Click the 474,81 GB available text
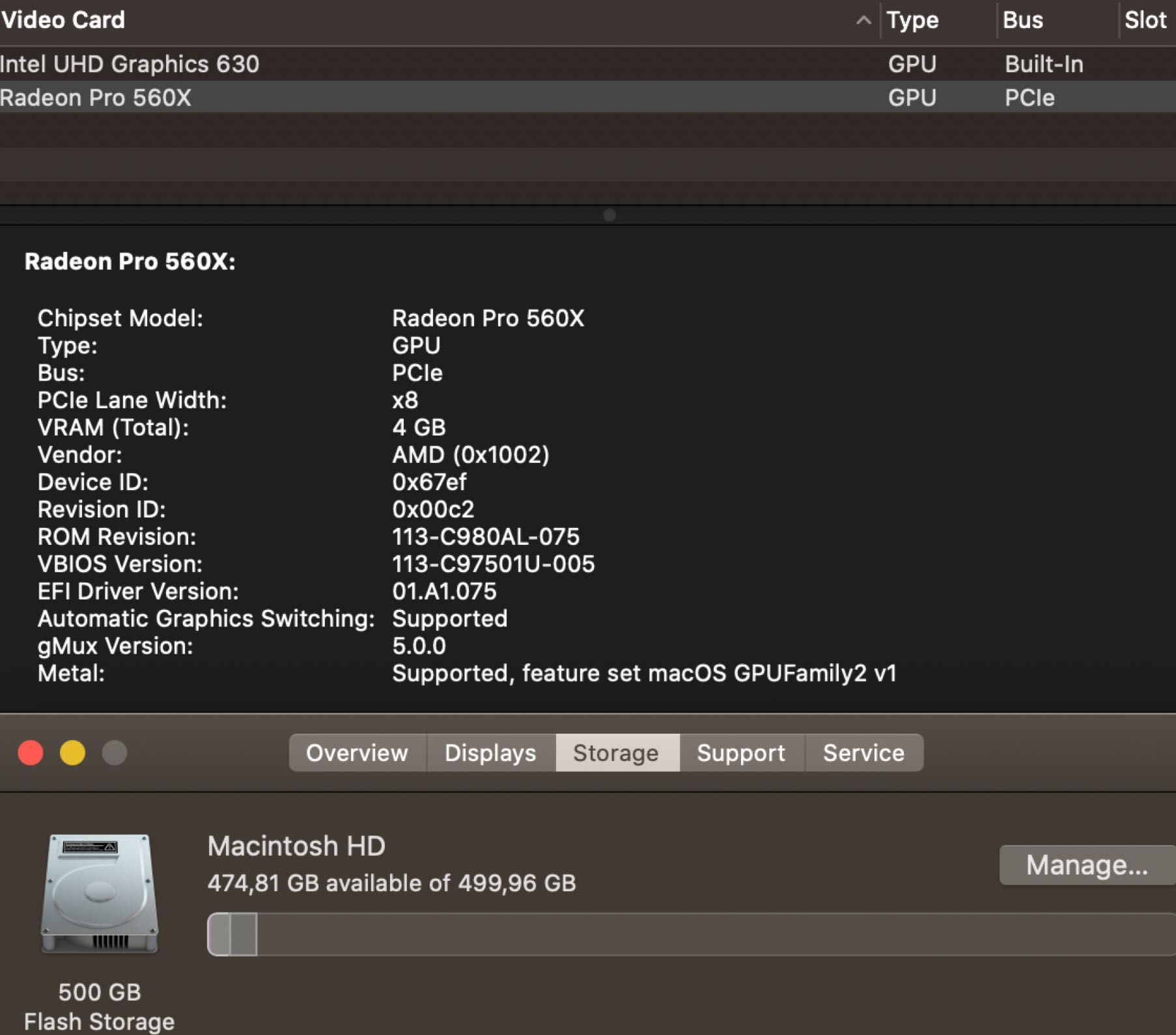 [391, 883]
